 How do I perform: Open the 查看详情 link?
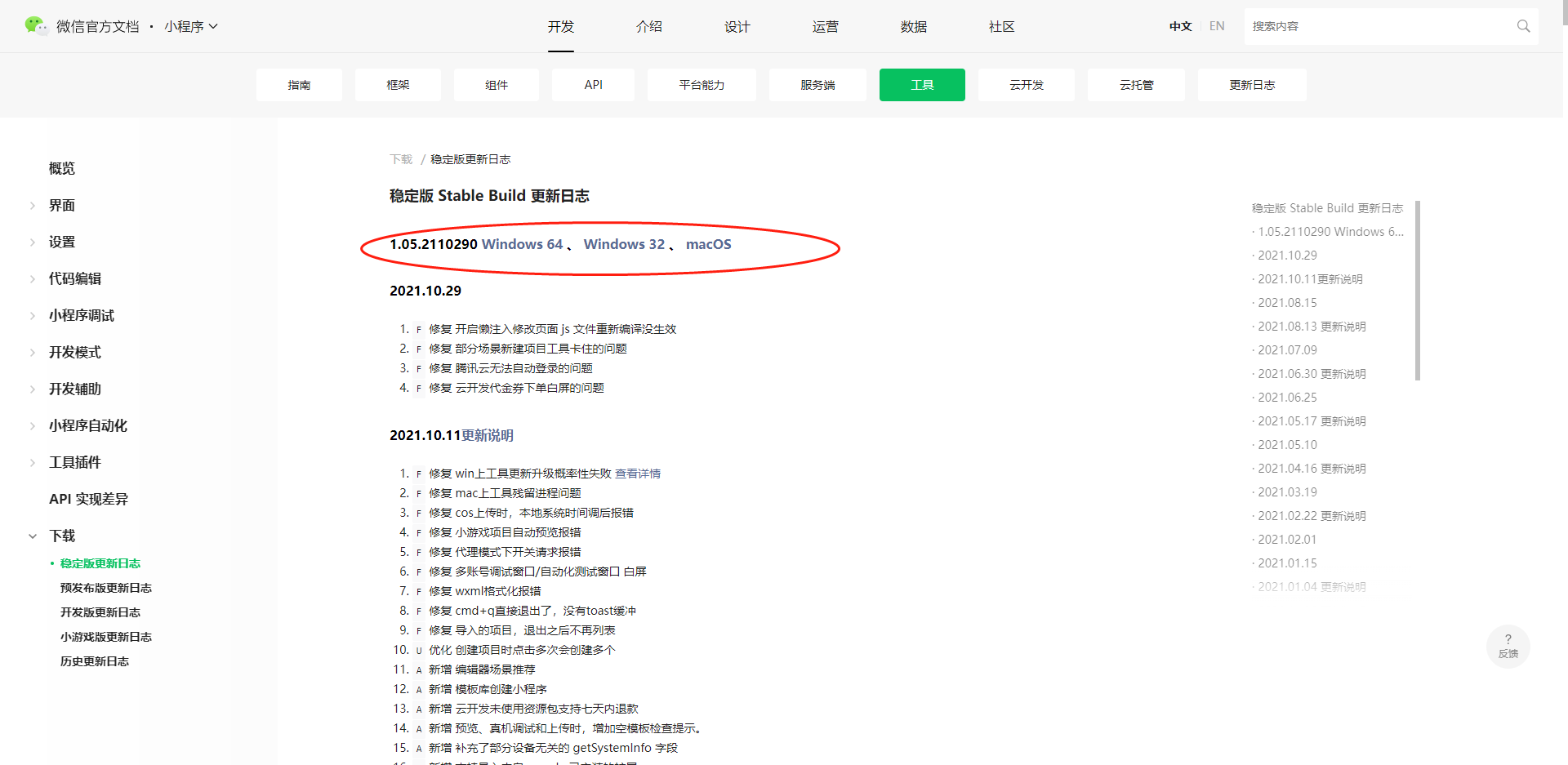pos(638,474)
